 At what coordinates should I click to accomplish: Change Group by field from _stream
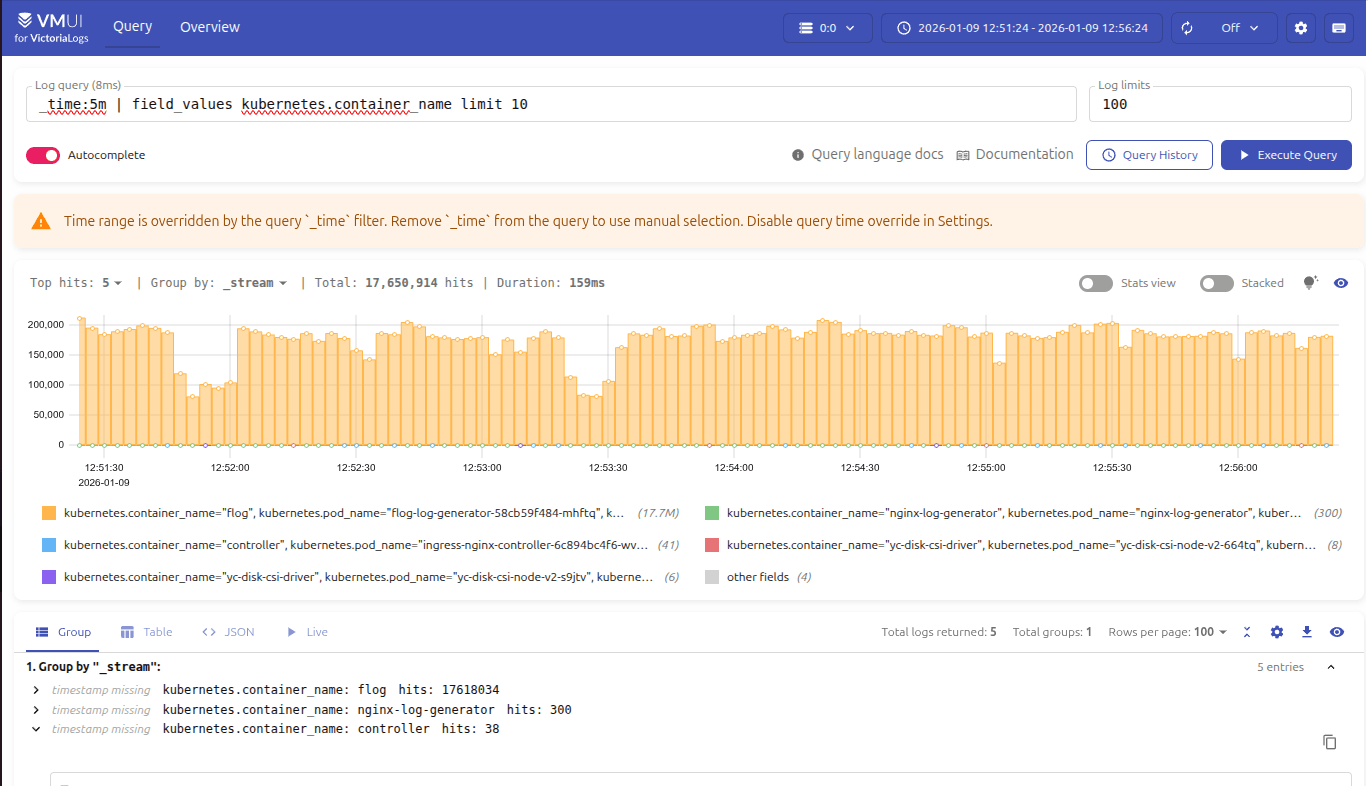(x=255, y=283)
